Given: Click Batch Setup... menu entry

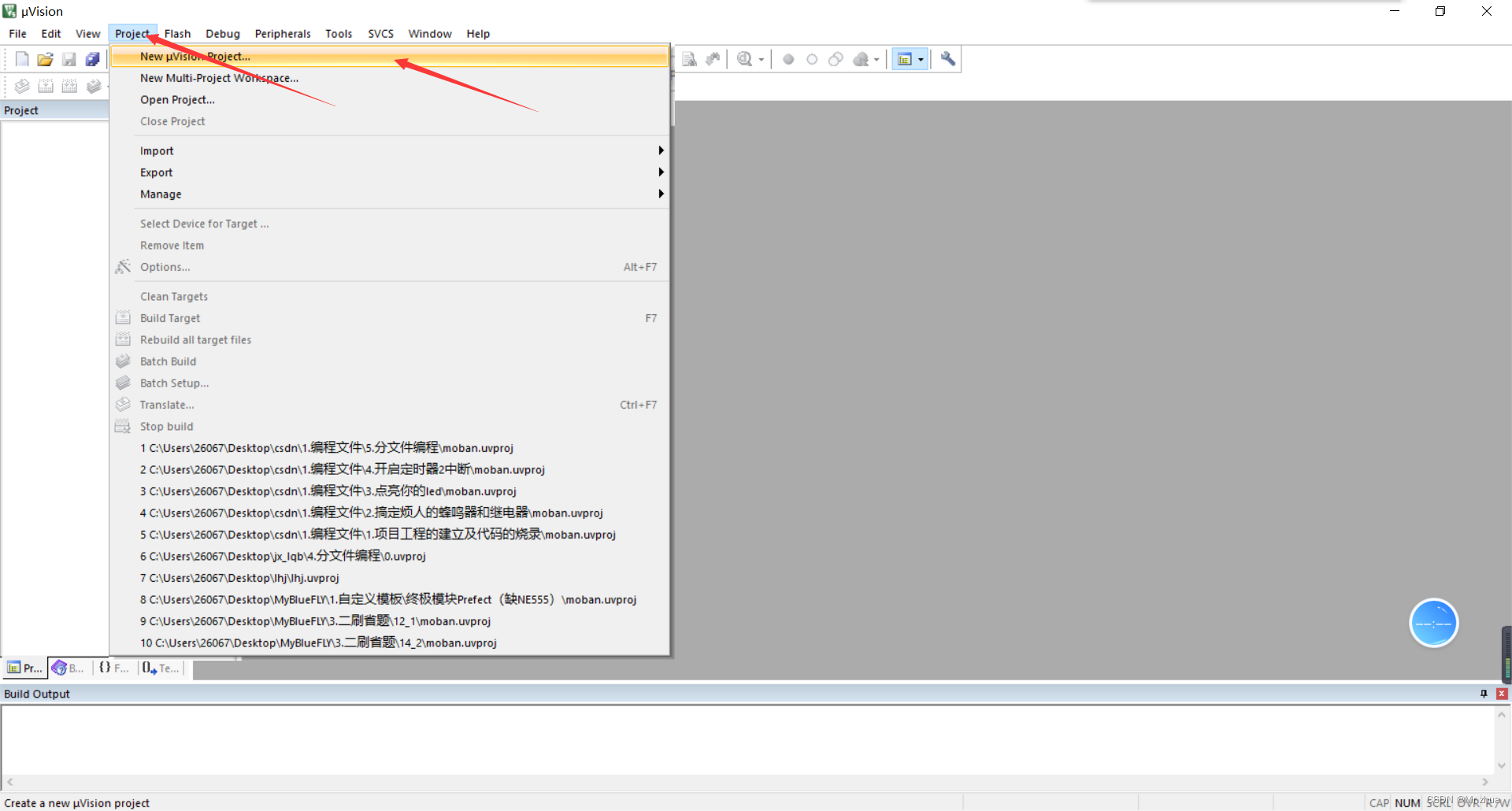Looking at the screenshot, I should tap(391, 383).
